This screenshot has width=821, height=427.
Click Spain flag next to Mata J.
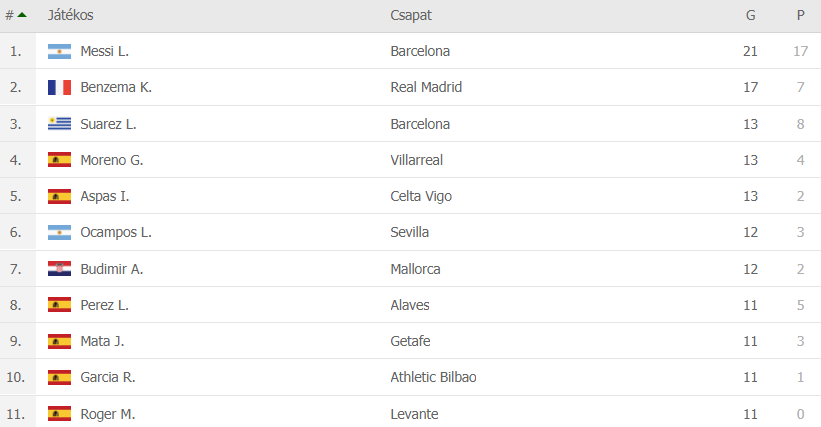[x=59, y=341]
